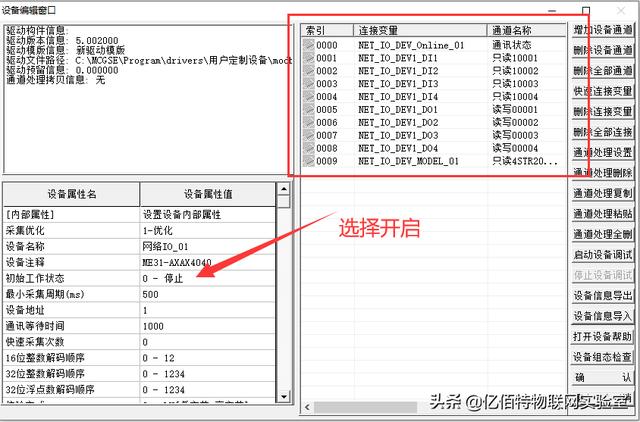
Task: Click the row icon for index 0000
Action: [309, 45]
